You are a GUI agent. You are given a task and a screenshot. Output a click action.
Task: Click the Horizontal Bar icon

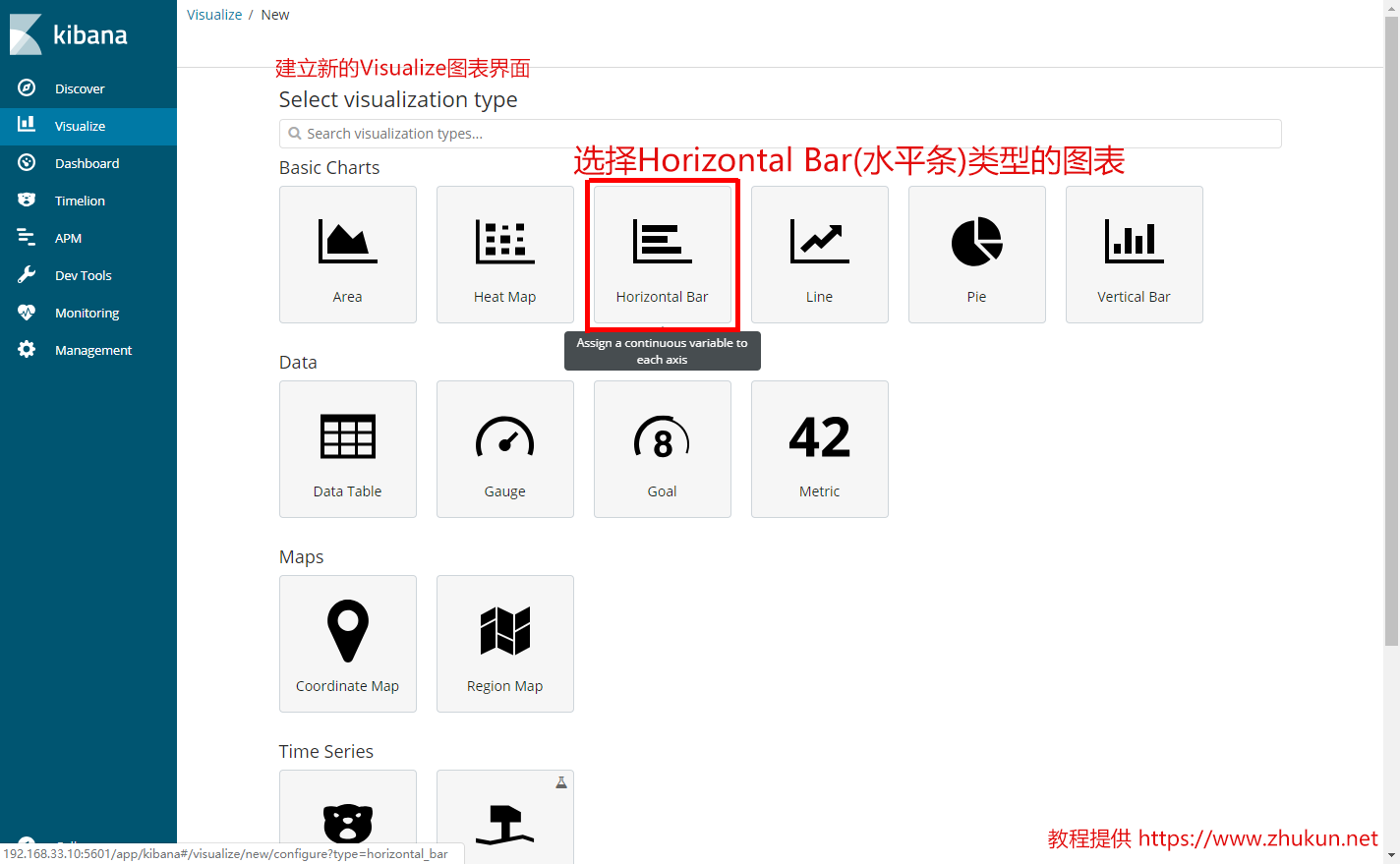point(663,242)
